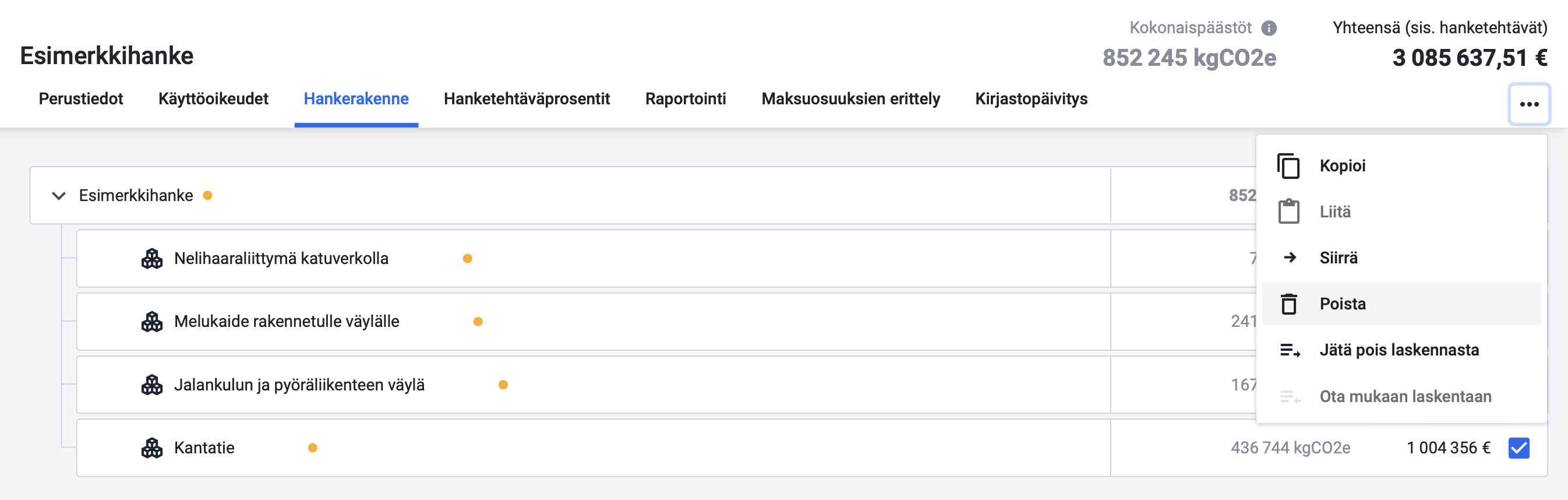The image size is (1568, 500).
Task: Go to Hanketehtäväprosentit tab
Action: [527, 98]
